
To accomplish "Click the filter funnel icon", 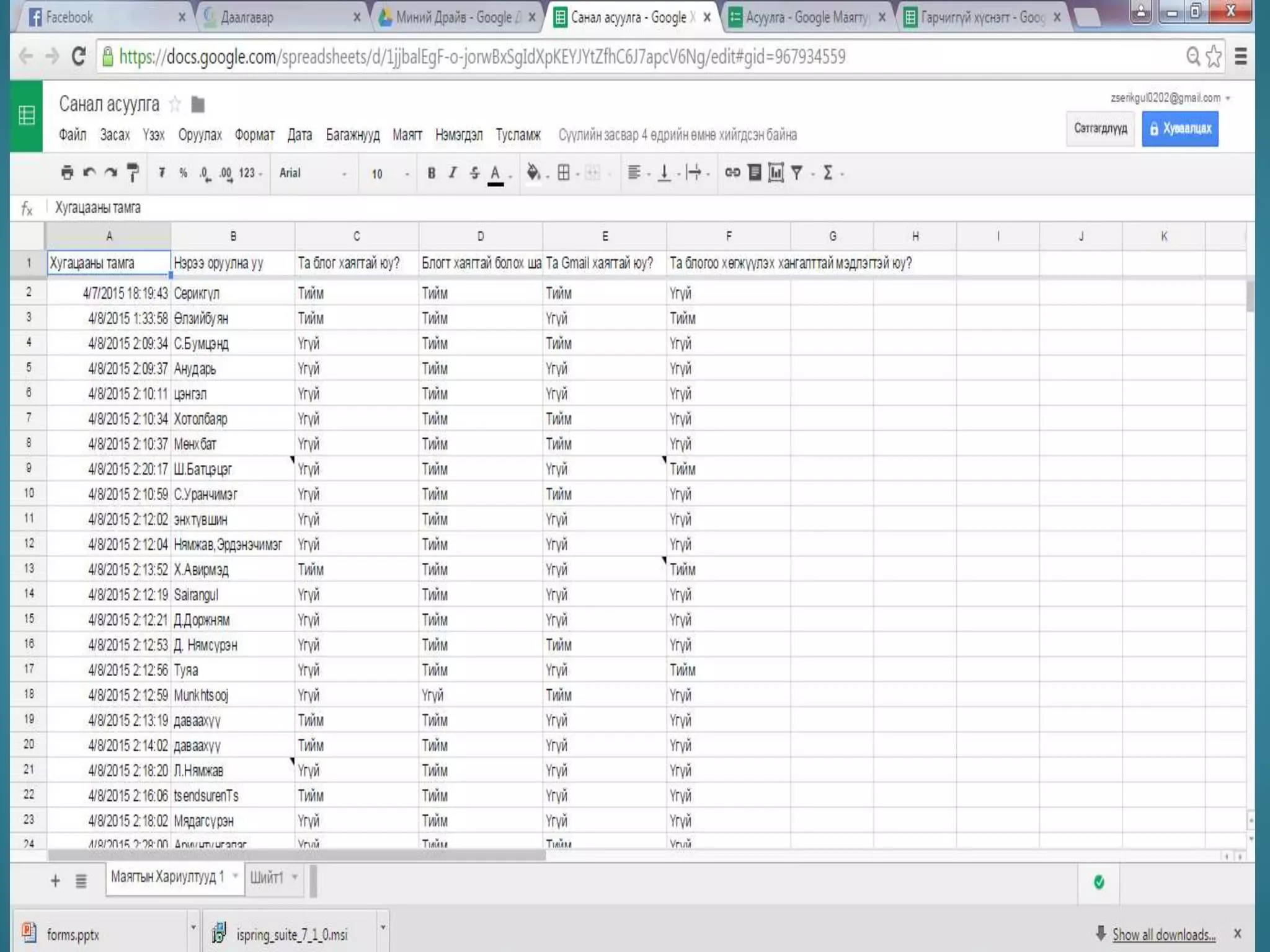I will coord(797,173).
